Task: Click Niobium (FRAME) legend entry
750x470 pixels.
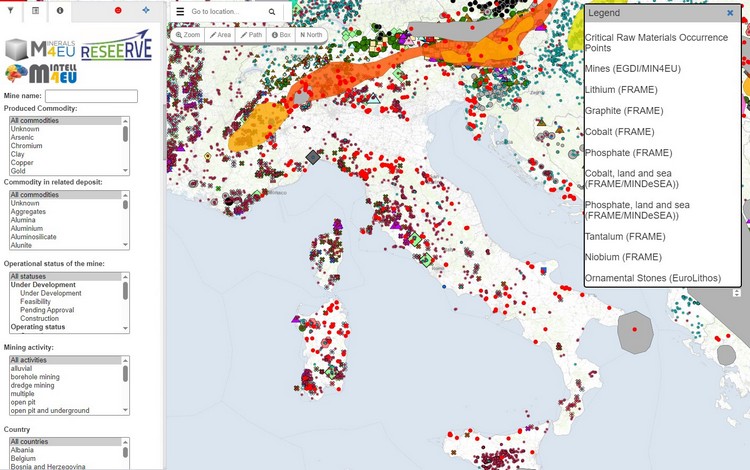Action: point(623,257)
